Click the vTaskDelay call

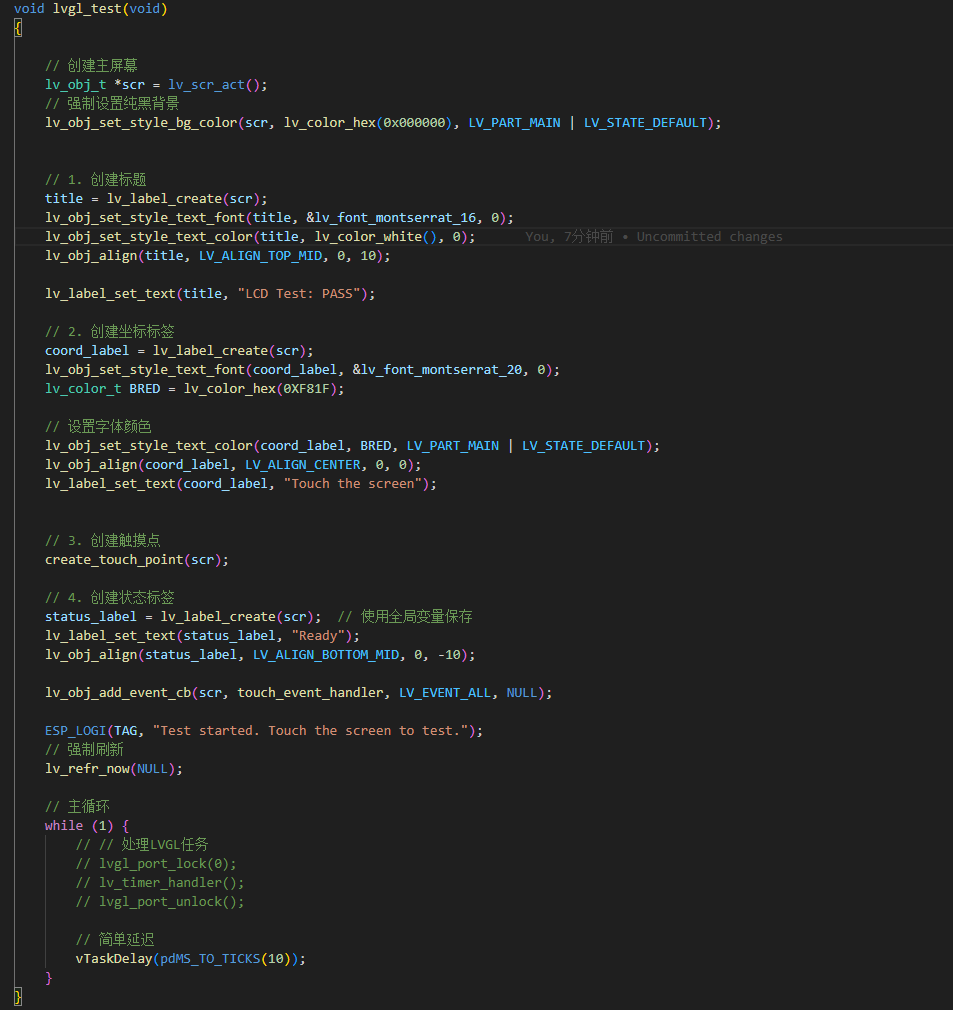pos(114,959)
